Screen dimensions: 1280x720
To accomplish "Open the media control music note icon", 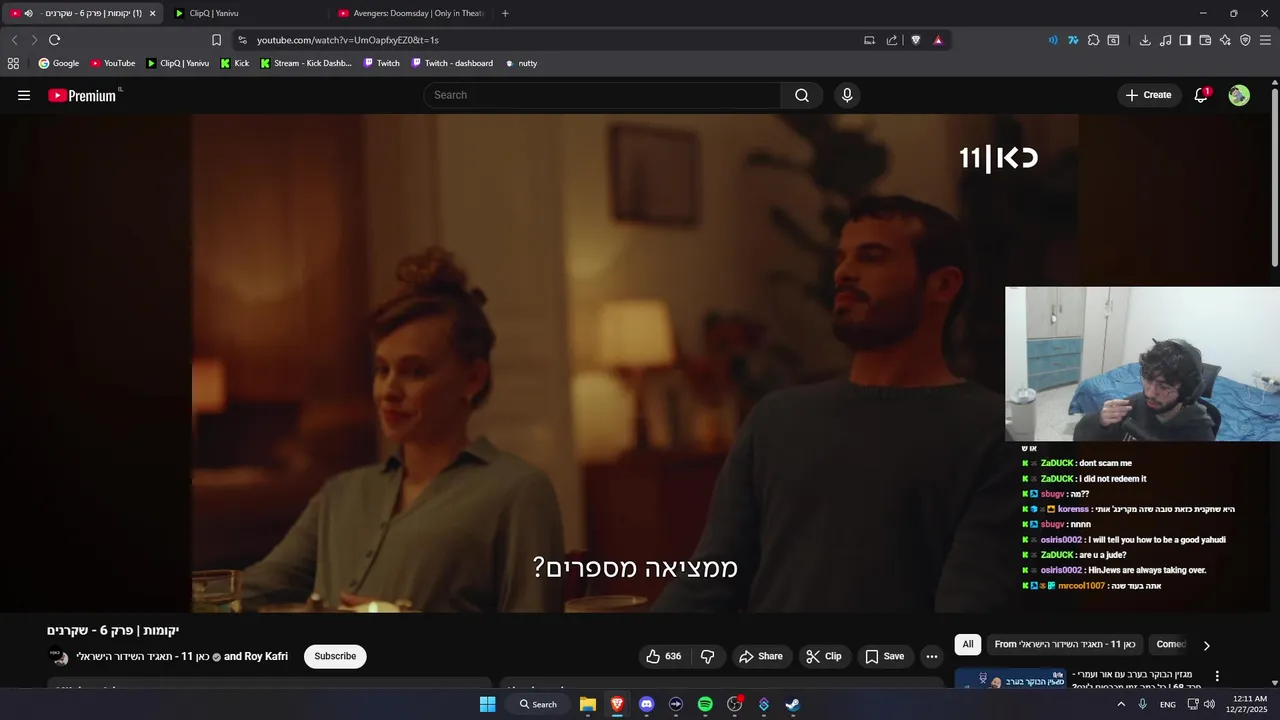I will pos(1165,40).
